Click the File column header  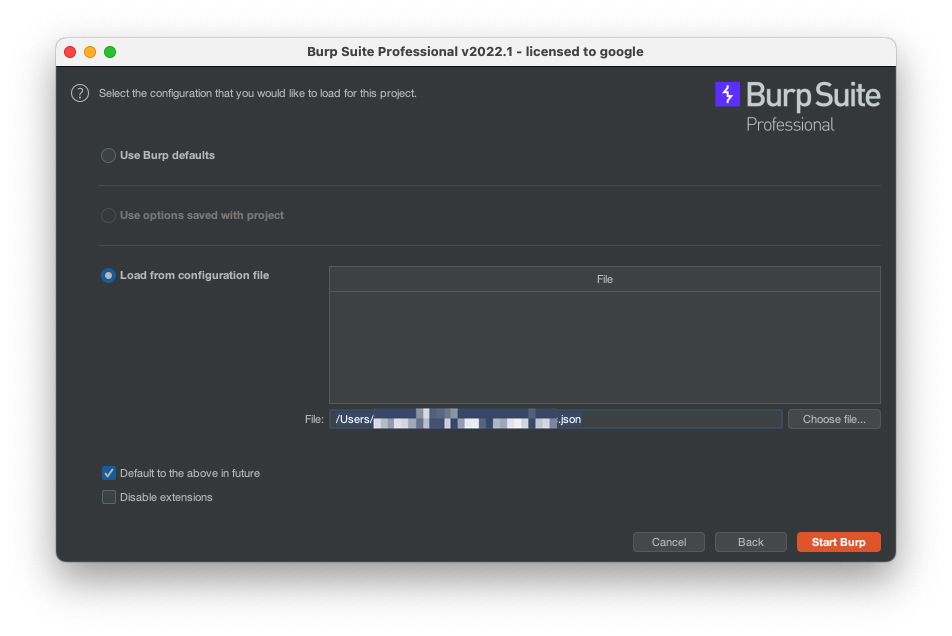(605, 279)
